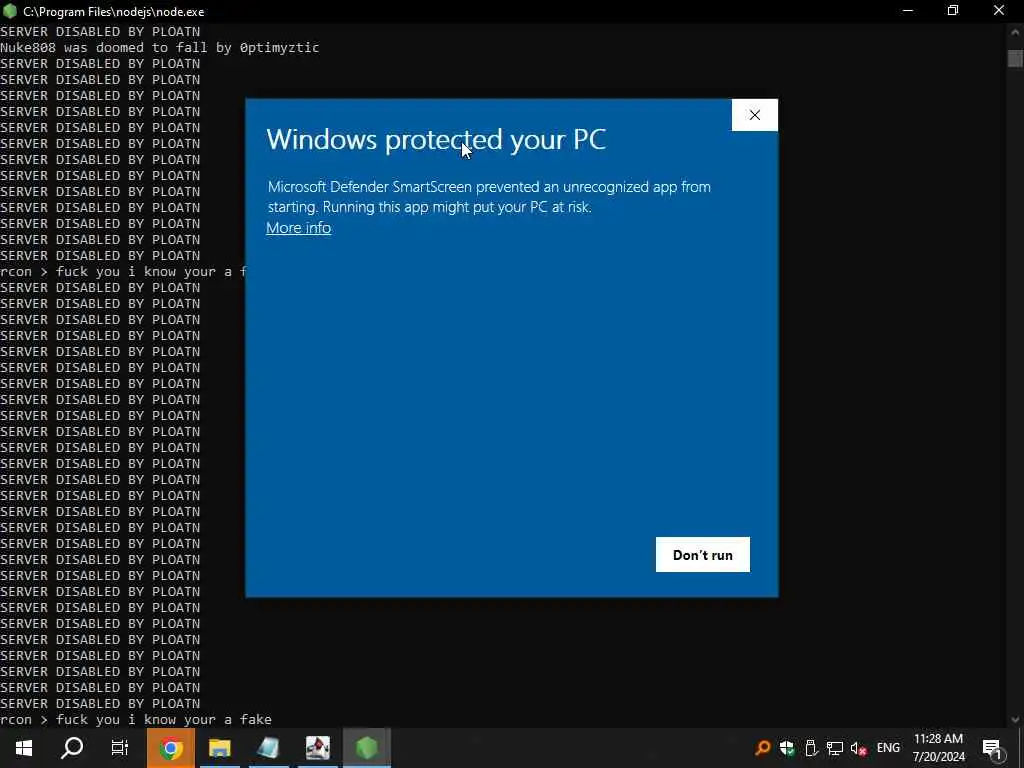Image resolution: width=1024 pixels, height=768 pixels.
Task: Click the safely remove hardware USB tray icon
Action: (x=810, y=748)
